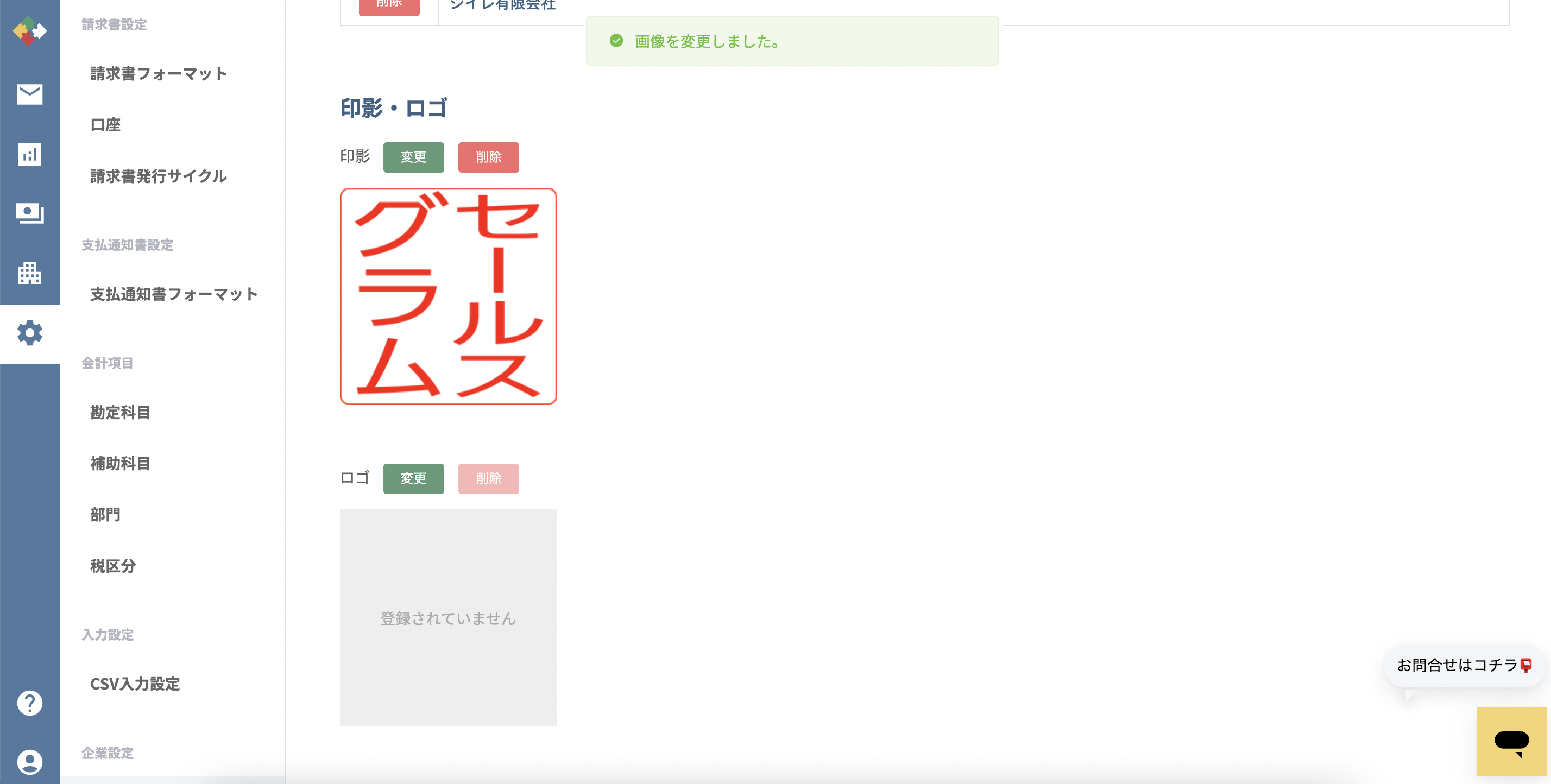1551x784 pixels.
Task: Open the payments money icon in sidebar
Action: coord(29,213)
